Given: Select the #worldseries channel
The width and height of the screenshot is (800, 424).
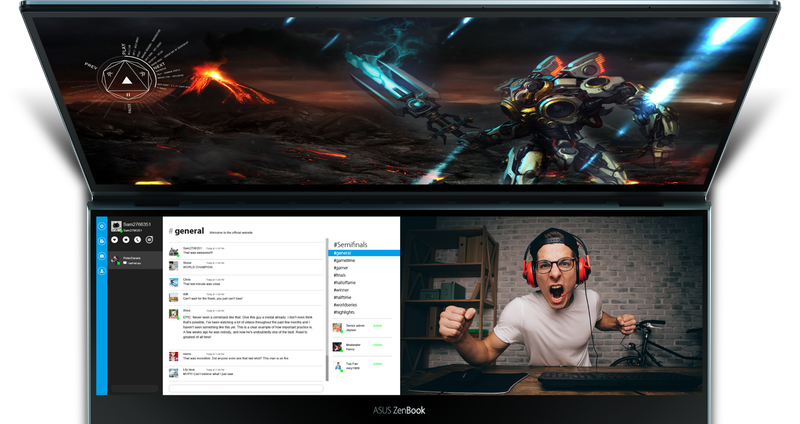Looking at the screenshot, I should click(x=345, y=305).
